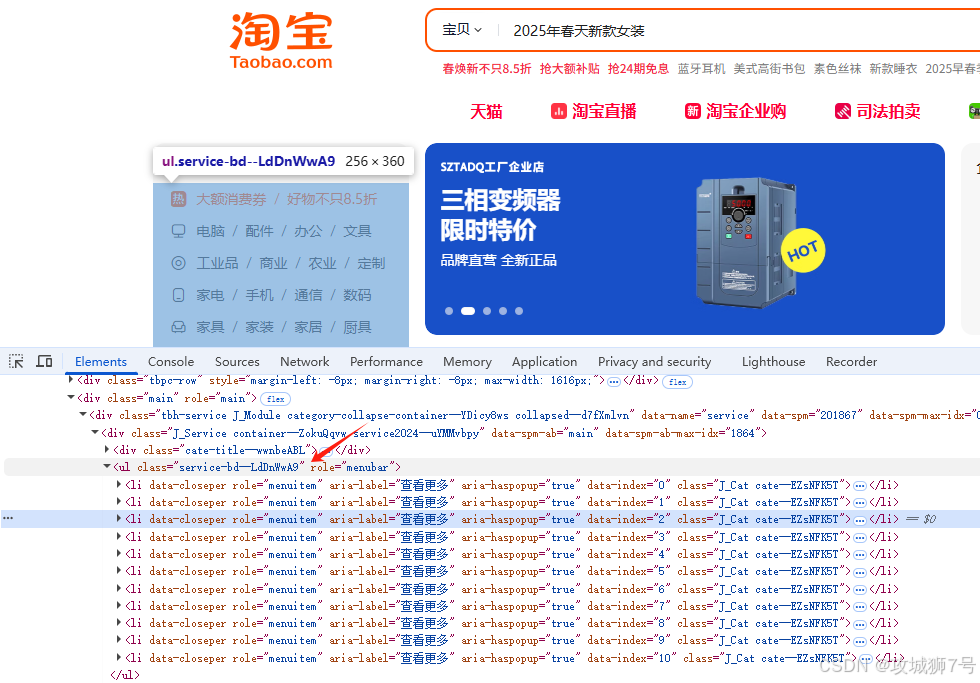The image size is (980, 683).
Task: Click hot search 美式高街书包
Action: [x=769, y=69]
